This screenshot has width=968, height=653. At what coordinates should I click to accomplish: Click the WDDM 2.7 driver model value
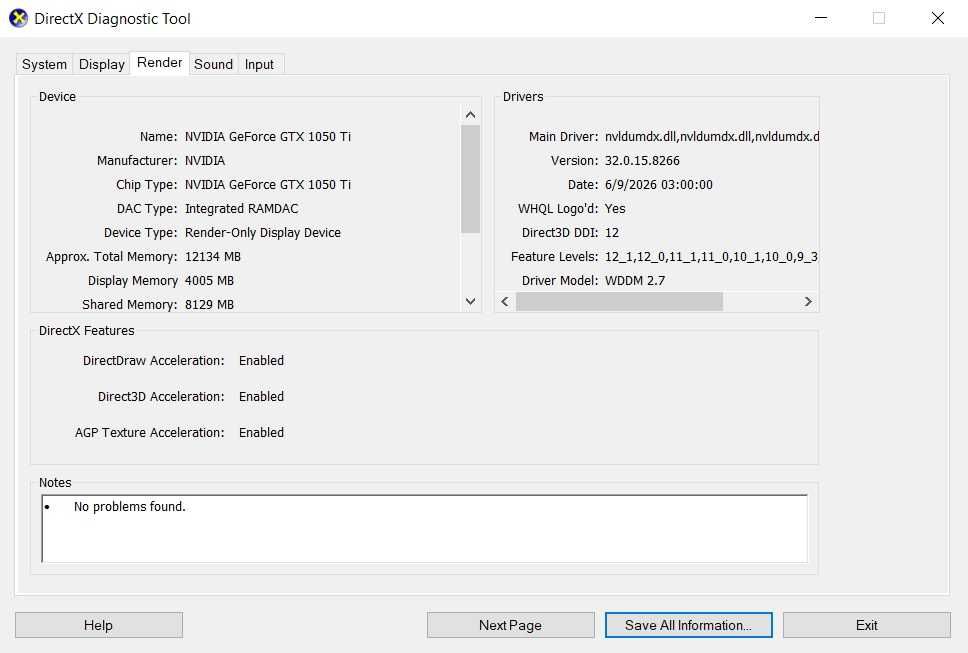tap(635, 281)
